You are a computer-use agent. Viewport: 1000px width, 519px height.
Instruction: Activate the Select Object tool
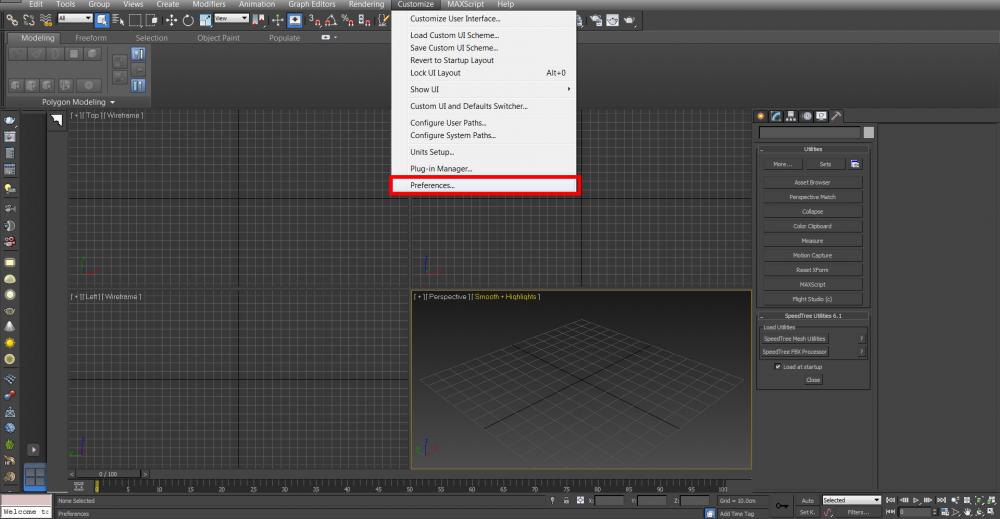coord(102,20)
